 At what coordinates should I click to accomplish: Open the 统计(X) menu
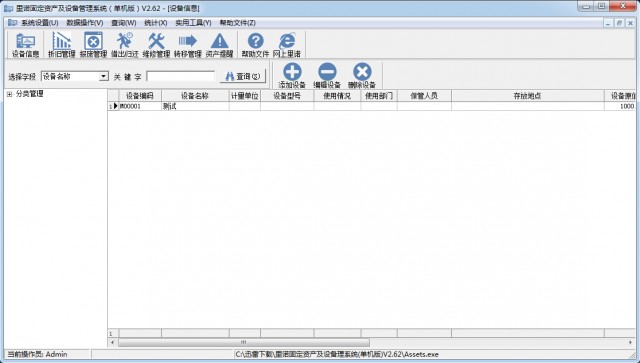tap(156, 23)
